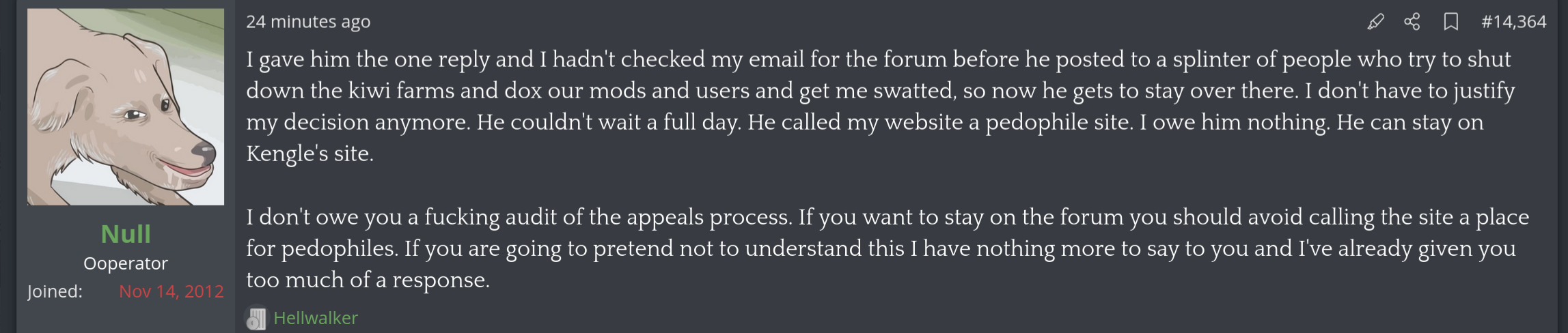Click the "24 minutes ago" timestamp

pyautogui.click(x=308, y=22)
